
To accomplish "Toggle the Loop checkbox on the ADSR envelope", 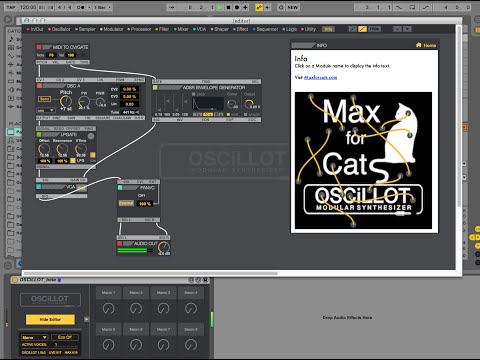I will point(194,95).
